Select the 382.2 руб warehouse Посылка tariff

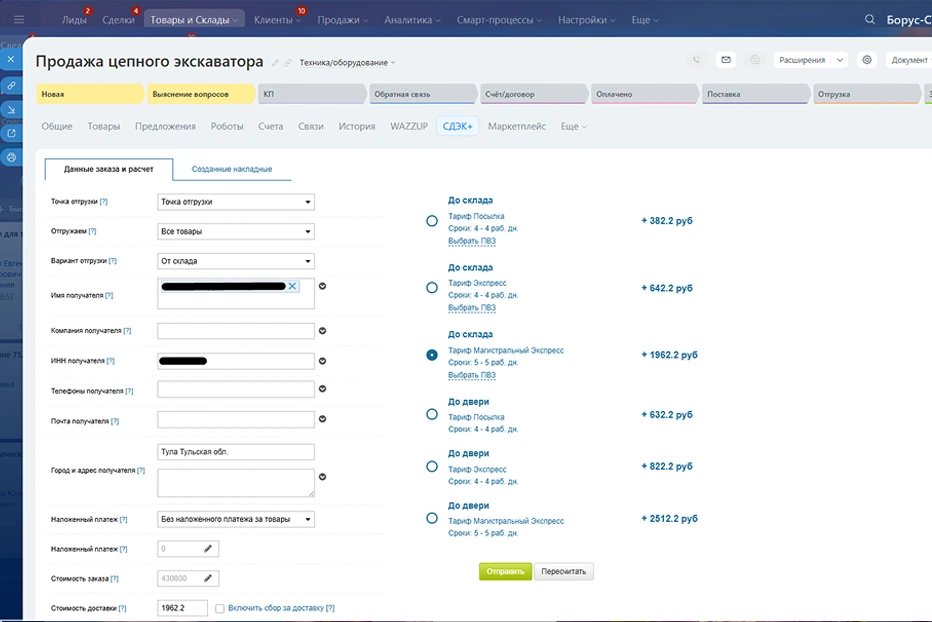click(x=432, y=221)
